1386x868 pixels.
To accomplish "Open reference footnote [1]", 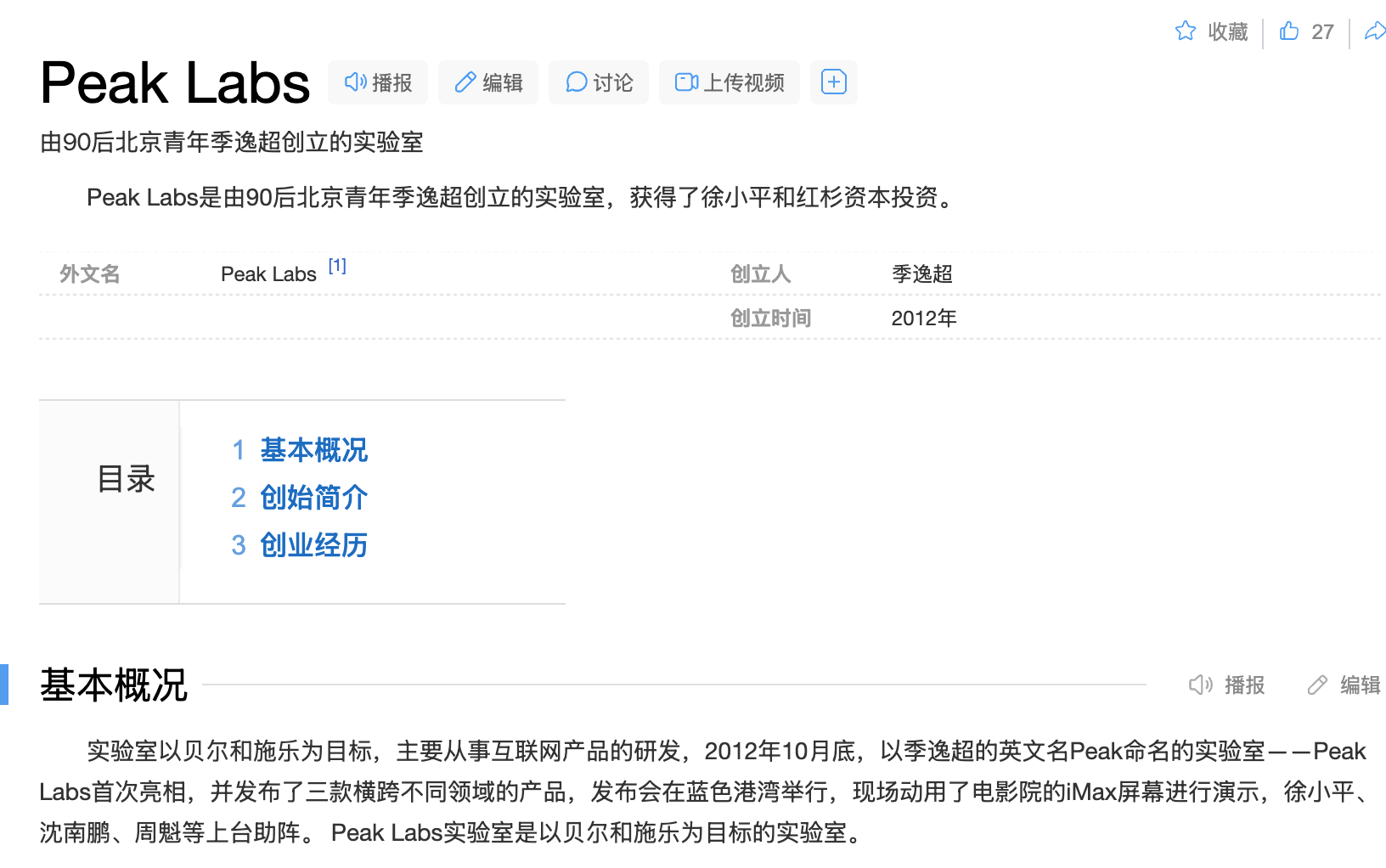I will (337, 266).
